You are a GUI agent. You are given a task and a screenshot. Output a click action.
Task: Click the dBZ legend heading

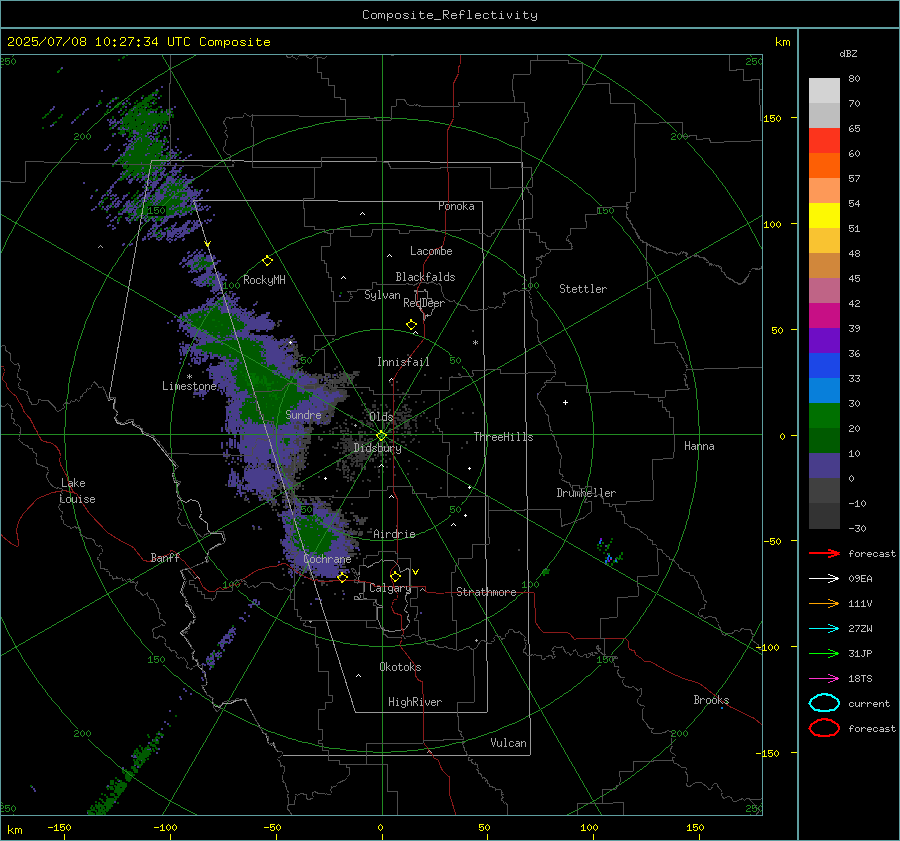848,53
